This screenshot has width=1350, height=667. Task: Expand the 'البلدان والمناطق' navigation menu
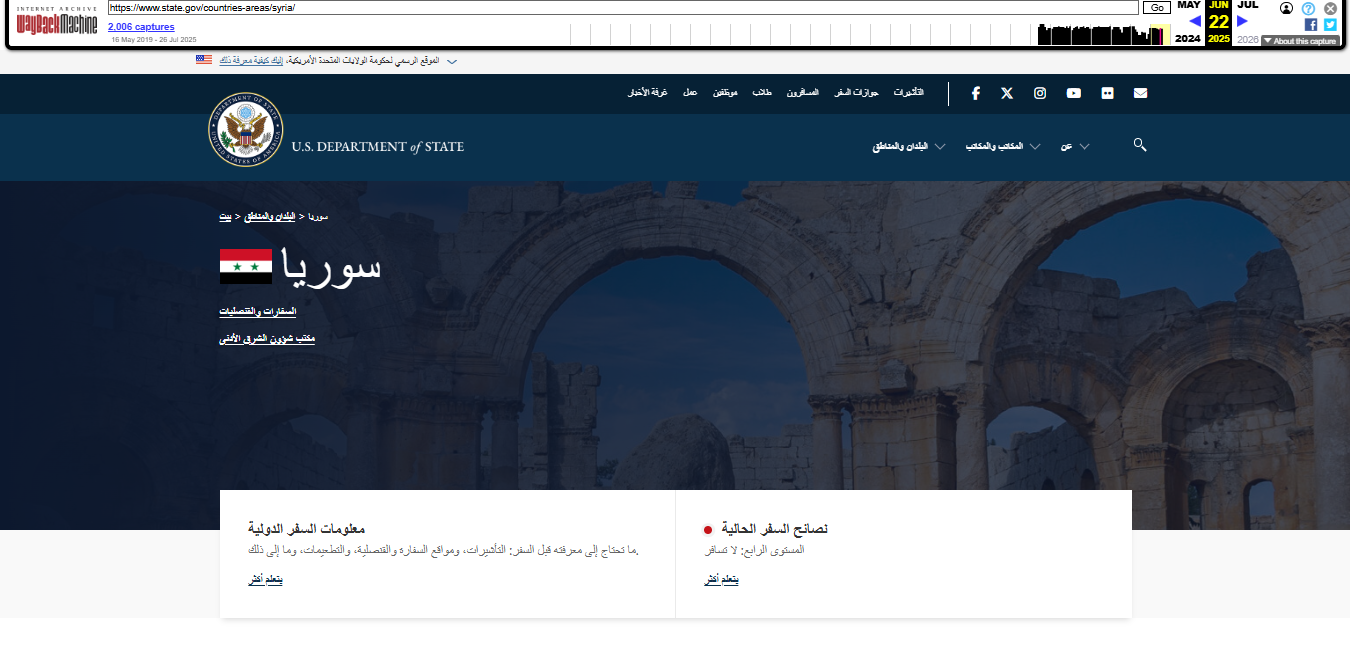click(908, 146)
